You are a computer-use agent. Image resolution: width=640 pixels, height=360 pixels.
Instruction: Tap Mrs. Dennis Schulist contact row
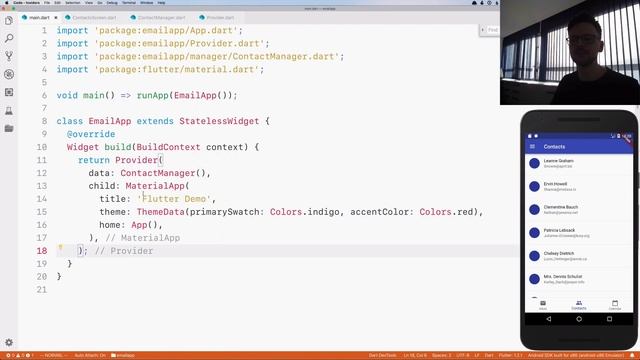pos(579,279)
